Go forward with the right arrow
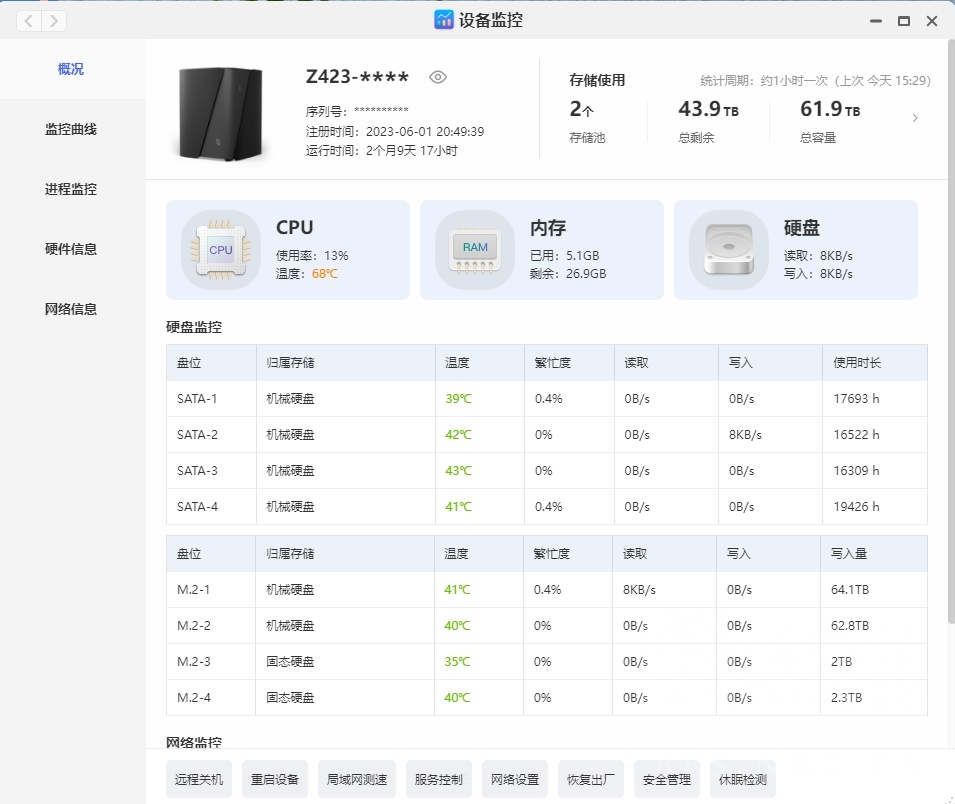955x804 pixels. click(x=54, y=20)
